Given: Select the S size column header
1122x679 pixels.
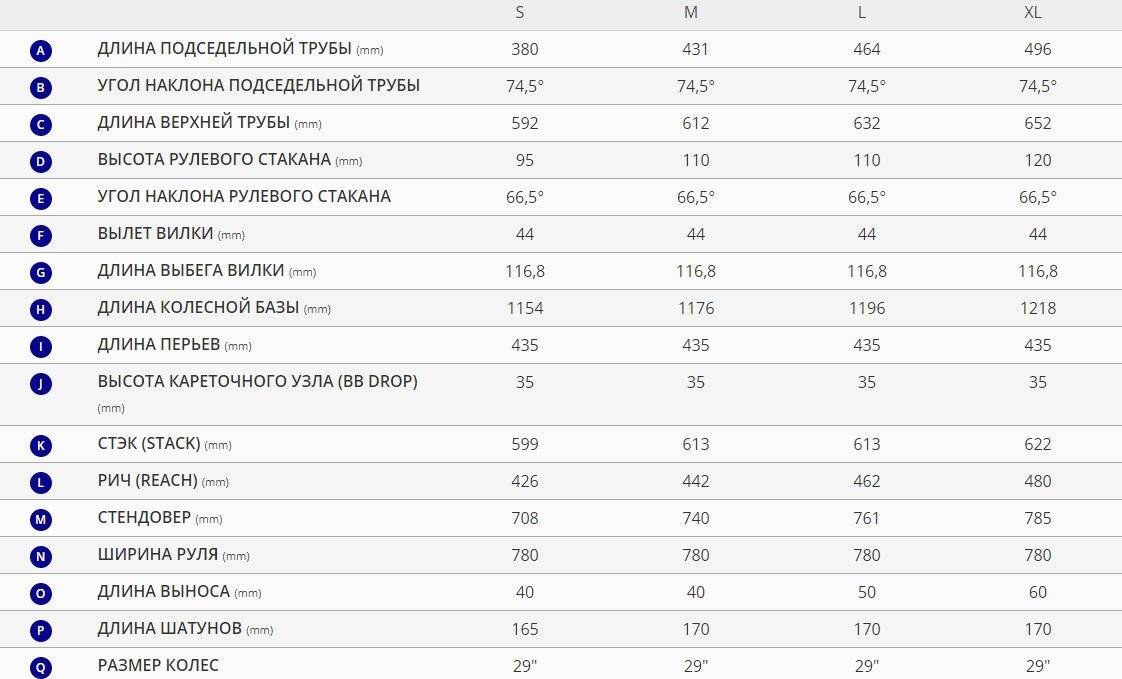Looking at the screenshot, I should click(x=519, y=13).
